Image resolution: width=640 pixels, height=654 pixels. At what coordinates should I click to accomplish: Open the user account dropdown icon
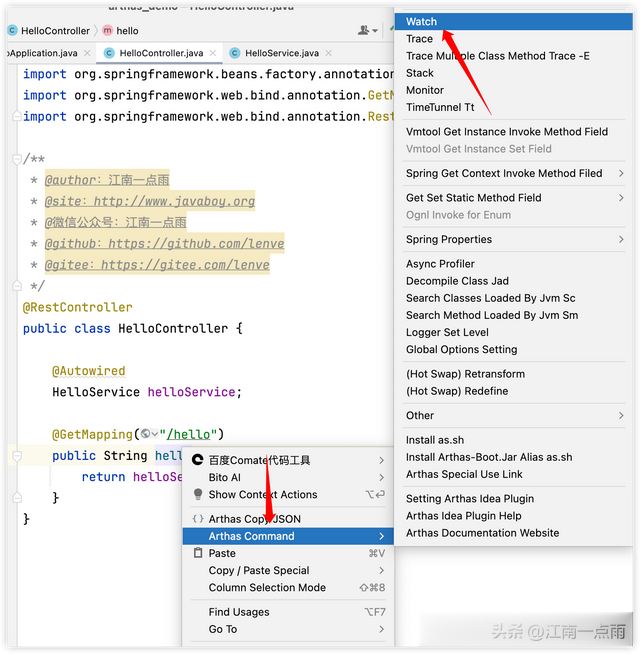[x=368, y=30]
